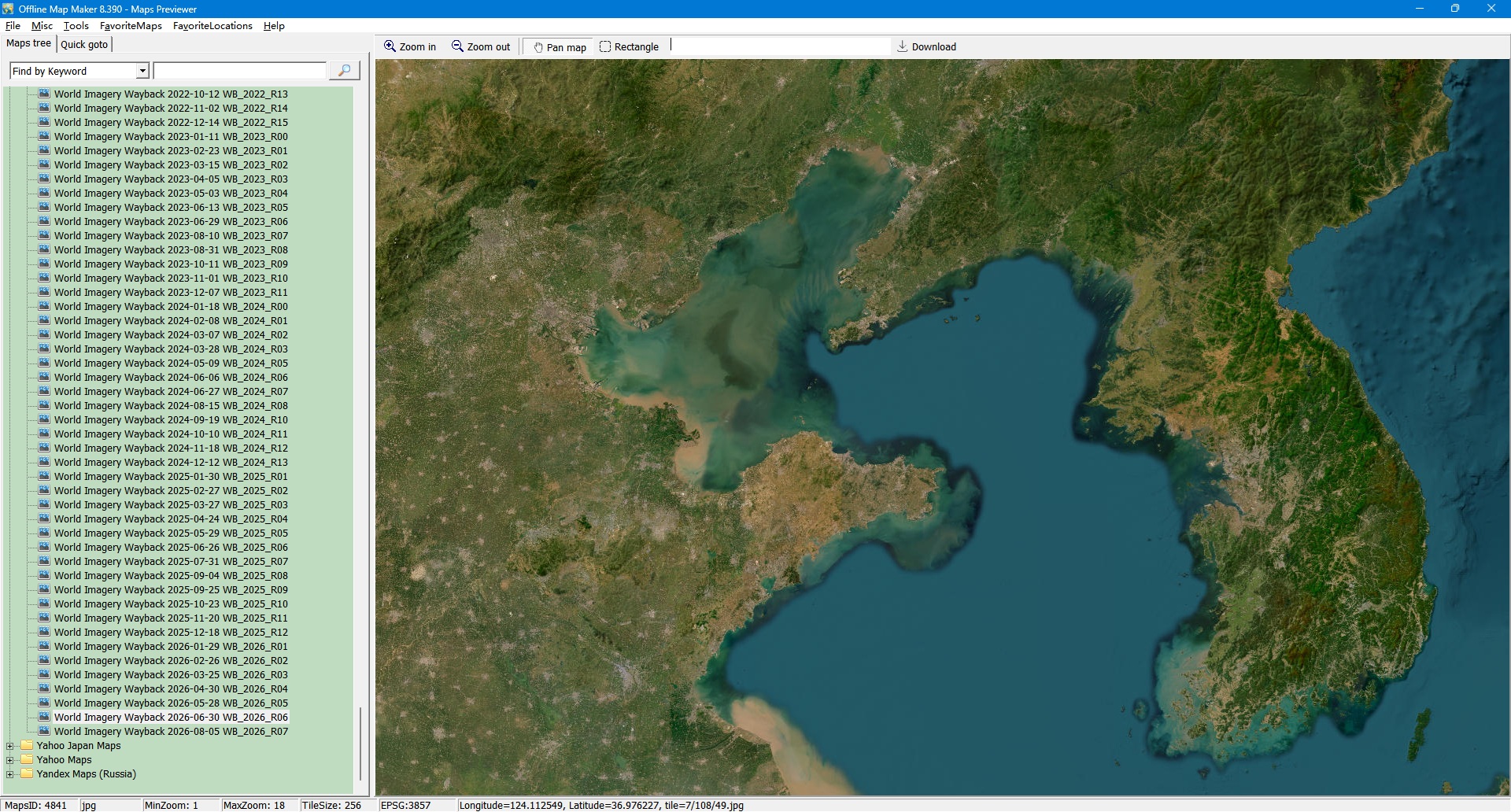Click map icon beside Wayback 2023-06-13 WB_2023_R05
1511x812 pixels.
pyautogui.click(x=44, y=207)
